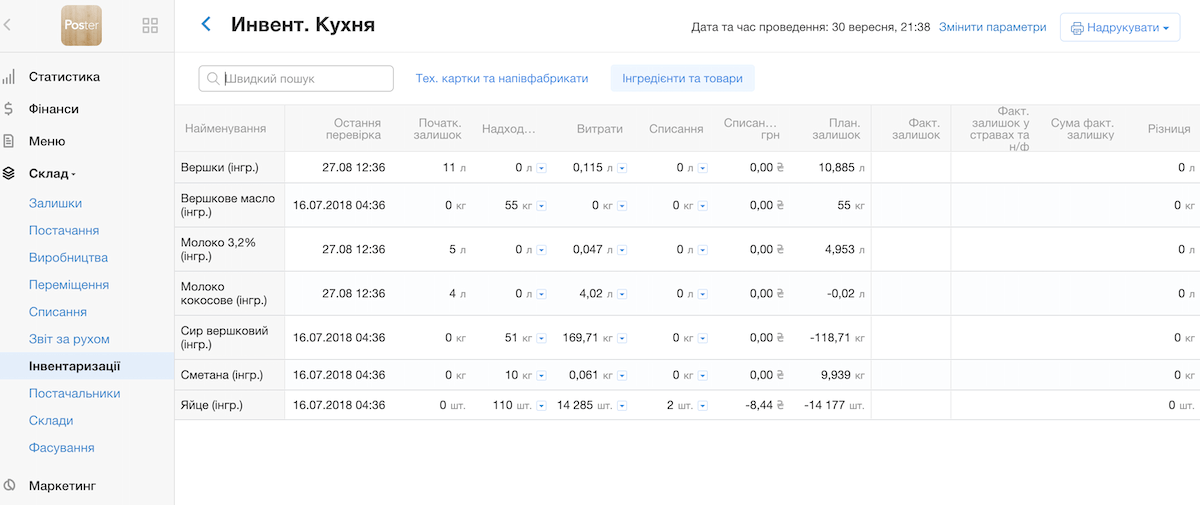This screenshot has height=505, width=1200.
Task: Collapse sidebar with left chevron
Action: coord(8,25)
